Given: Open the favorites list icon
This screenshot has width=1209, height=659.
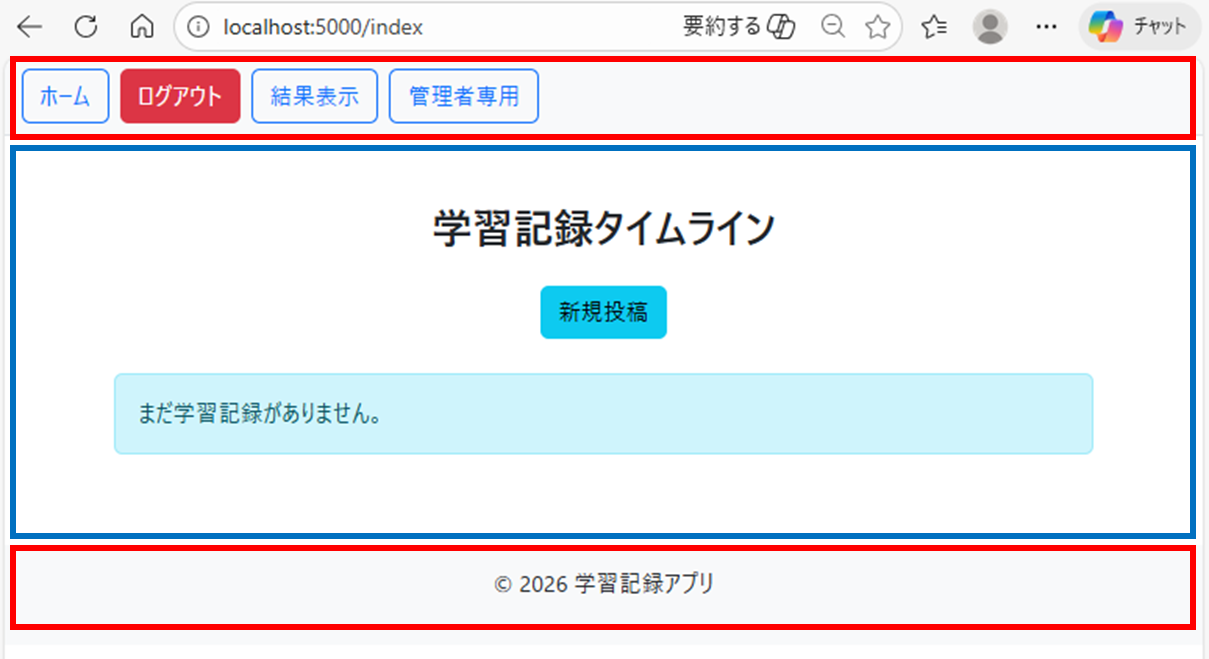Looking at the screenshot, I should pyautogui.click(x=935, y=27).
